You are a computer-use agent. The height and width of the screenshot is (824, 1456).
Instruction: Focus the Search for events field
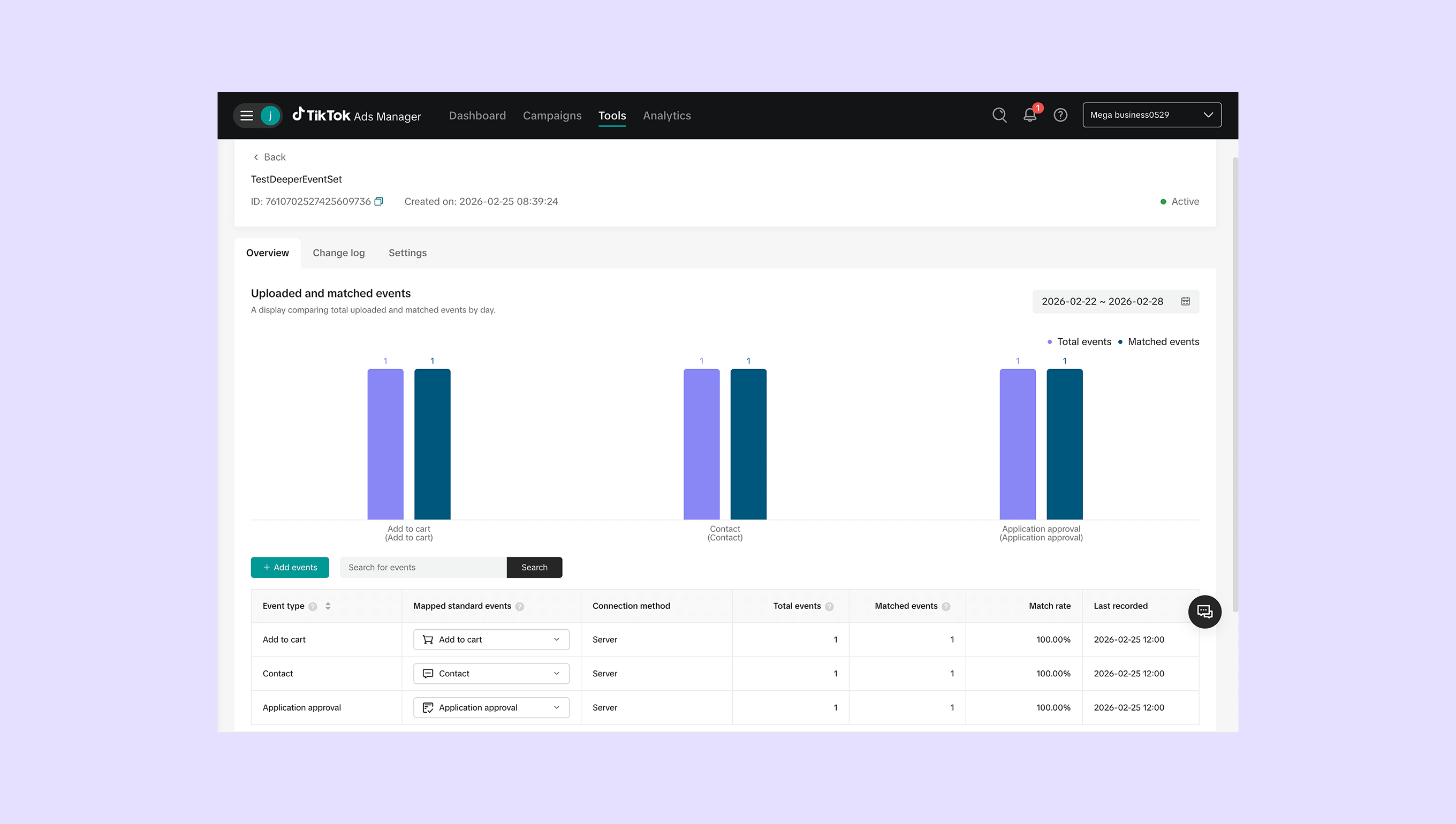point(423,567)
